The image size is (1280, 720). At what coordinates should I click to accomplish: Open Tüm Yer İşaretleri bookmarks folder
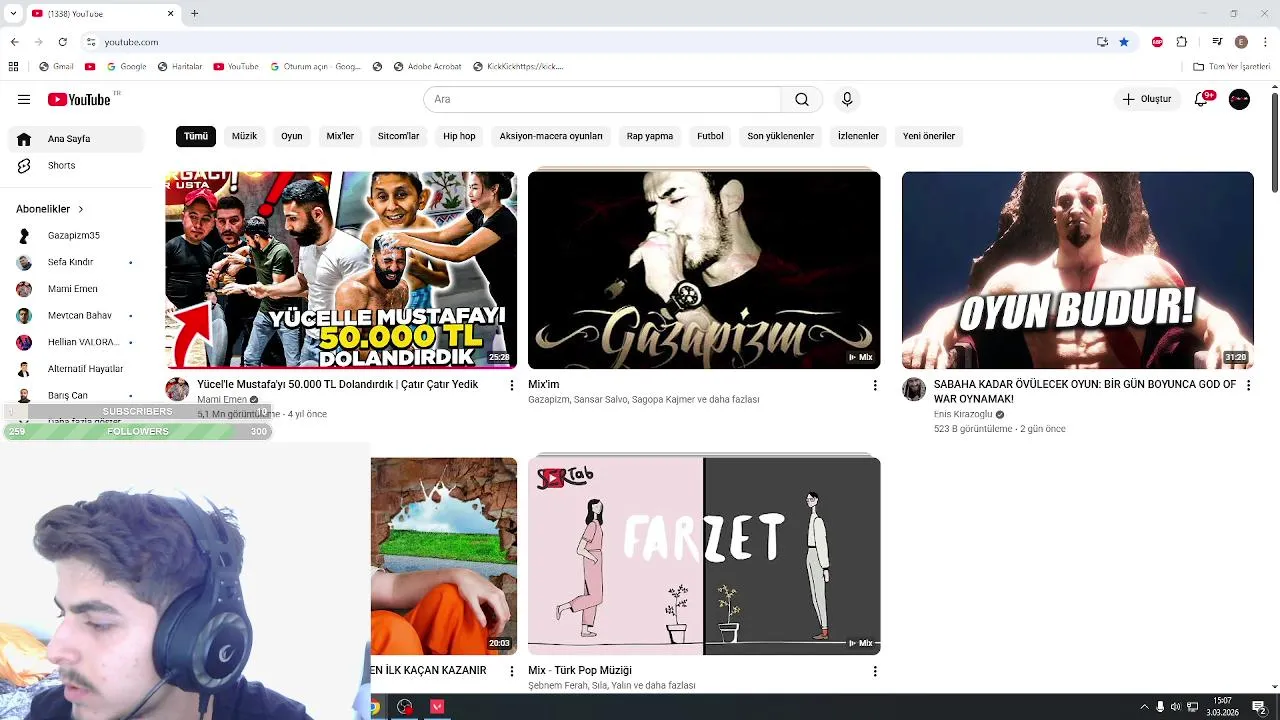(1232, 66)
